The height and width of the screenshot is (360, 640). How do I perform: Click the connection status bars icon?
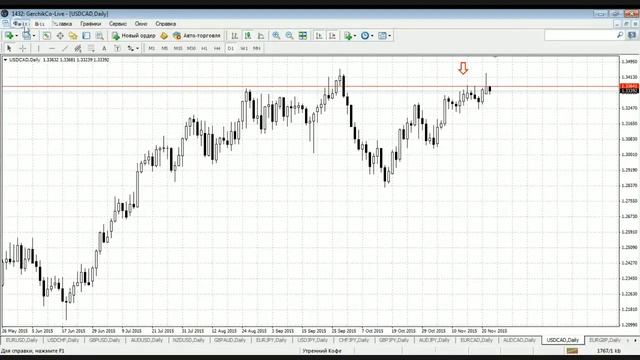(x=572, y=351)
